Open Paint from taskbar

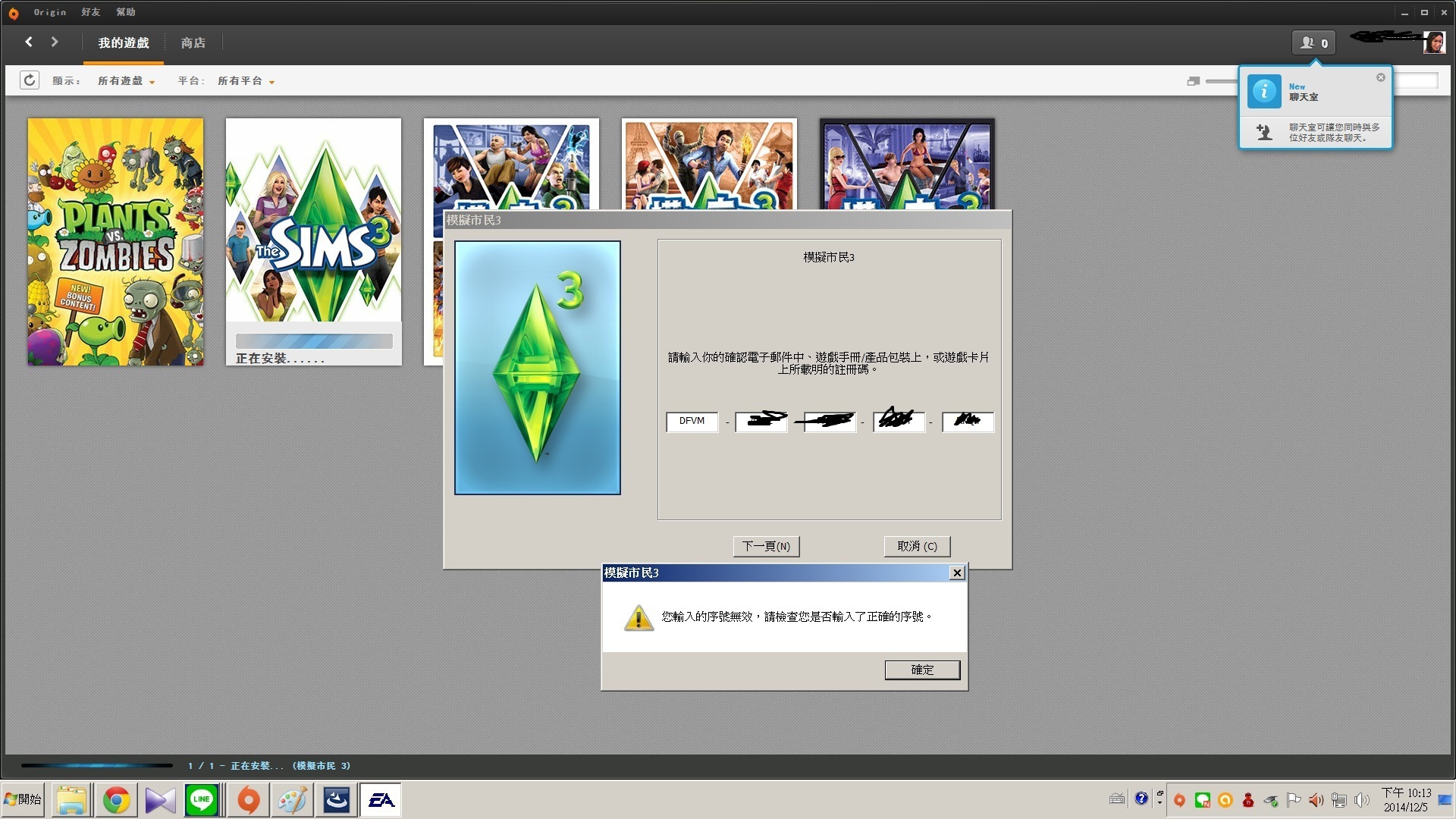pos(293,800)
